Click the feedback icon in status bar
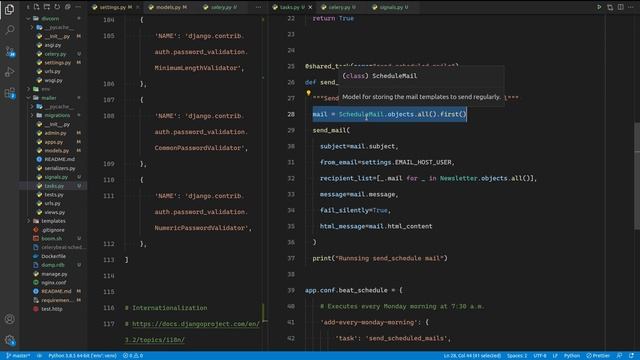Image resolution: width=640 pixels, height=360 pixels. (x=620, y=356)
